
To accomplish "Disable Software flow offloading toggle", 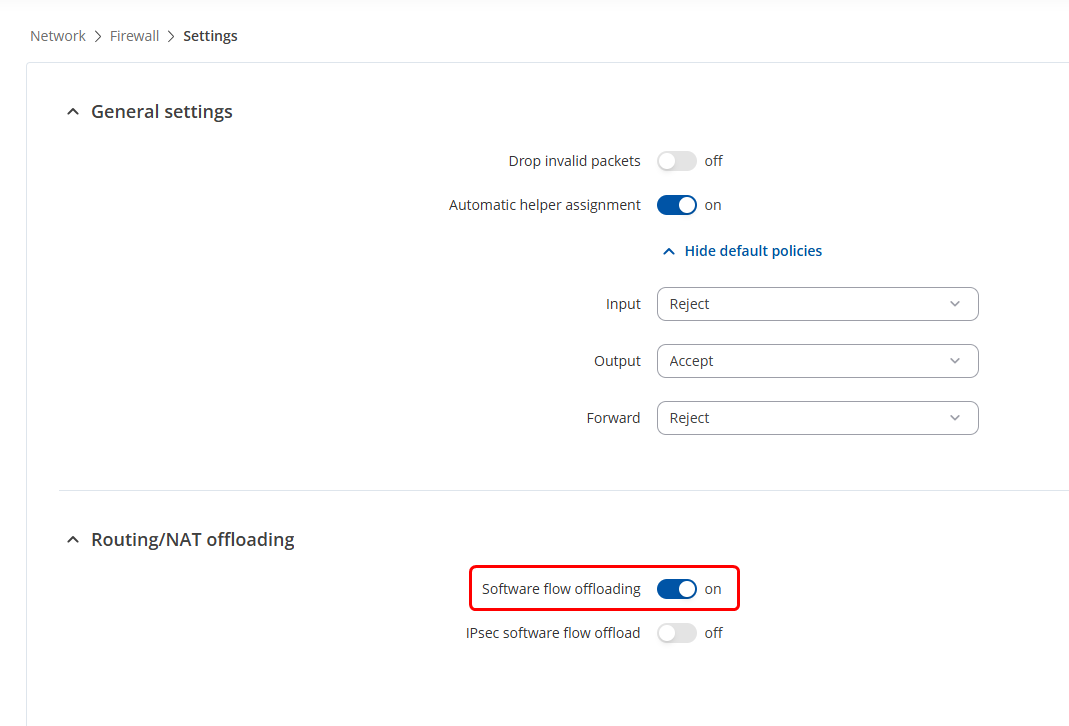I will 677,589.
